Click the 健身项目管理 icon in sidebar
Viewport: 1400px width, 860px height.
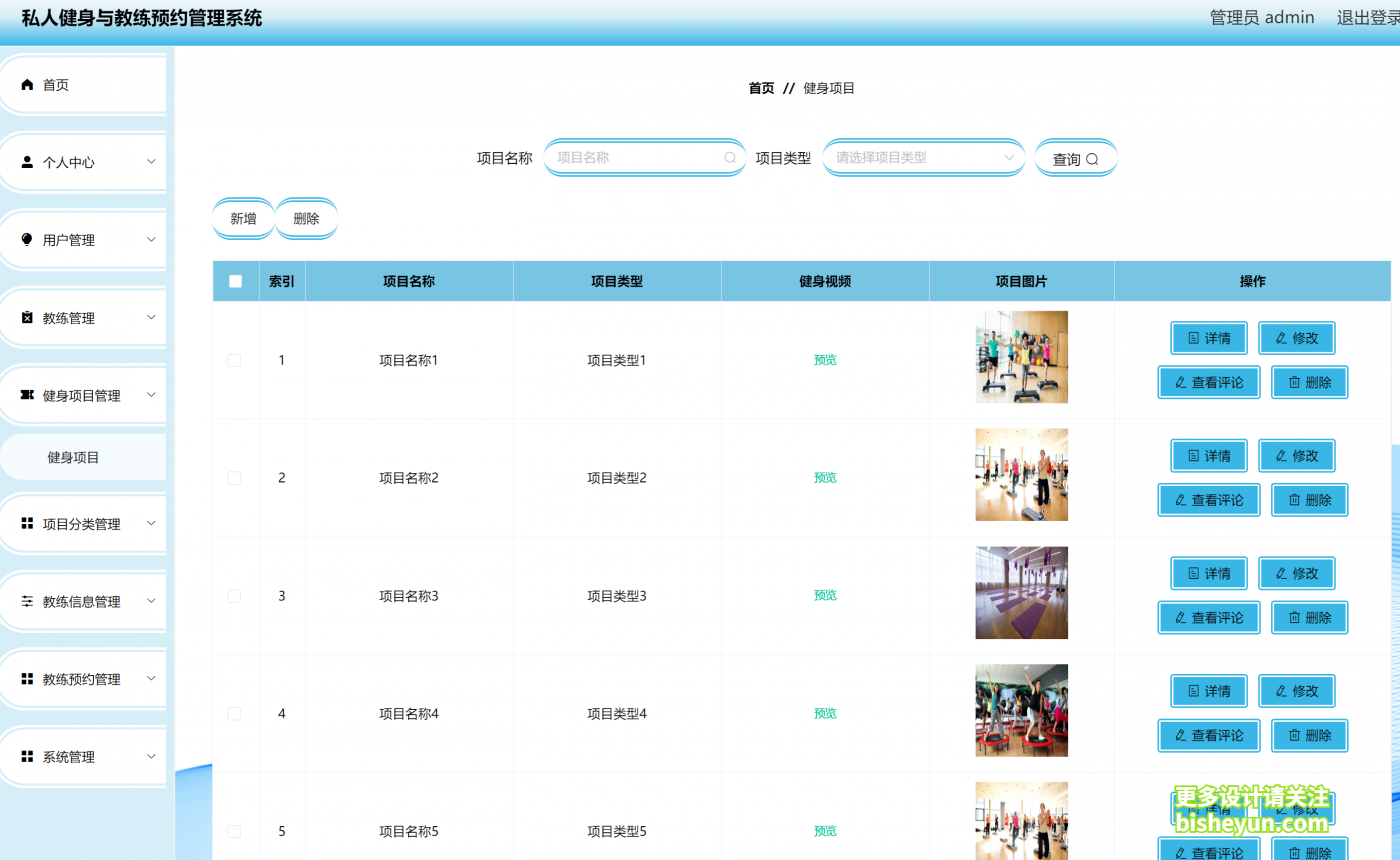coord(27,395)
